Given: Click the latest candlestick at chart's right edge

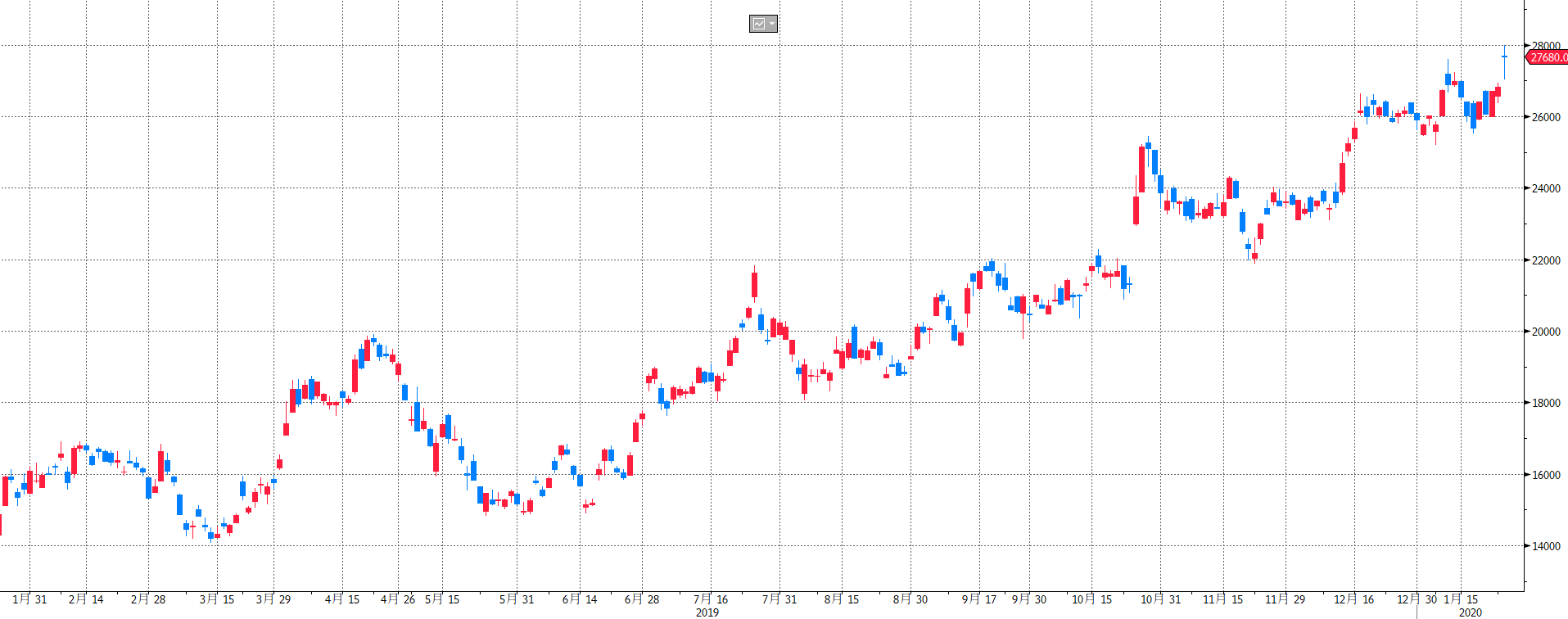Looking at the screenshot, I should point(1504,57).
